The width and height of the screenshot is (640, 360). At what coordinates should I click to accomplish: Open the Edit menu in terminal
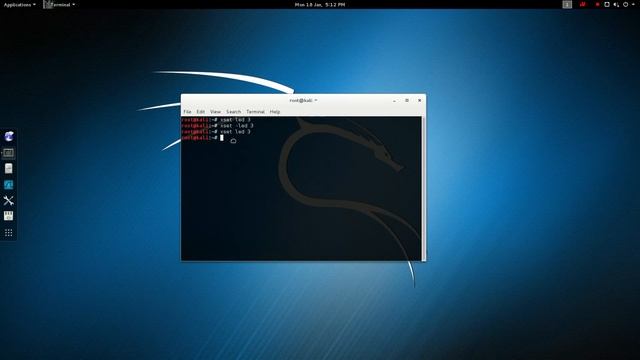200,111
